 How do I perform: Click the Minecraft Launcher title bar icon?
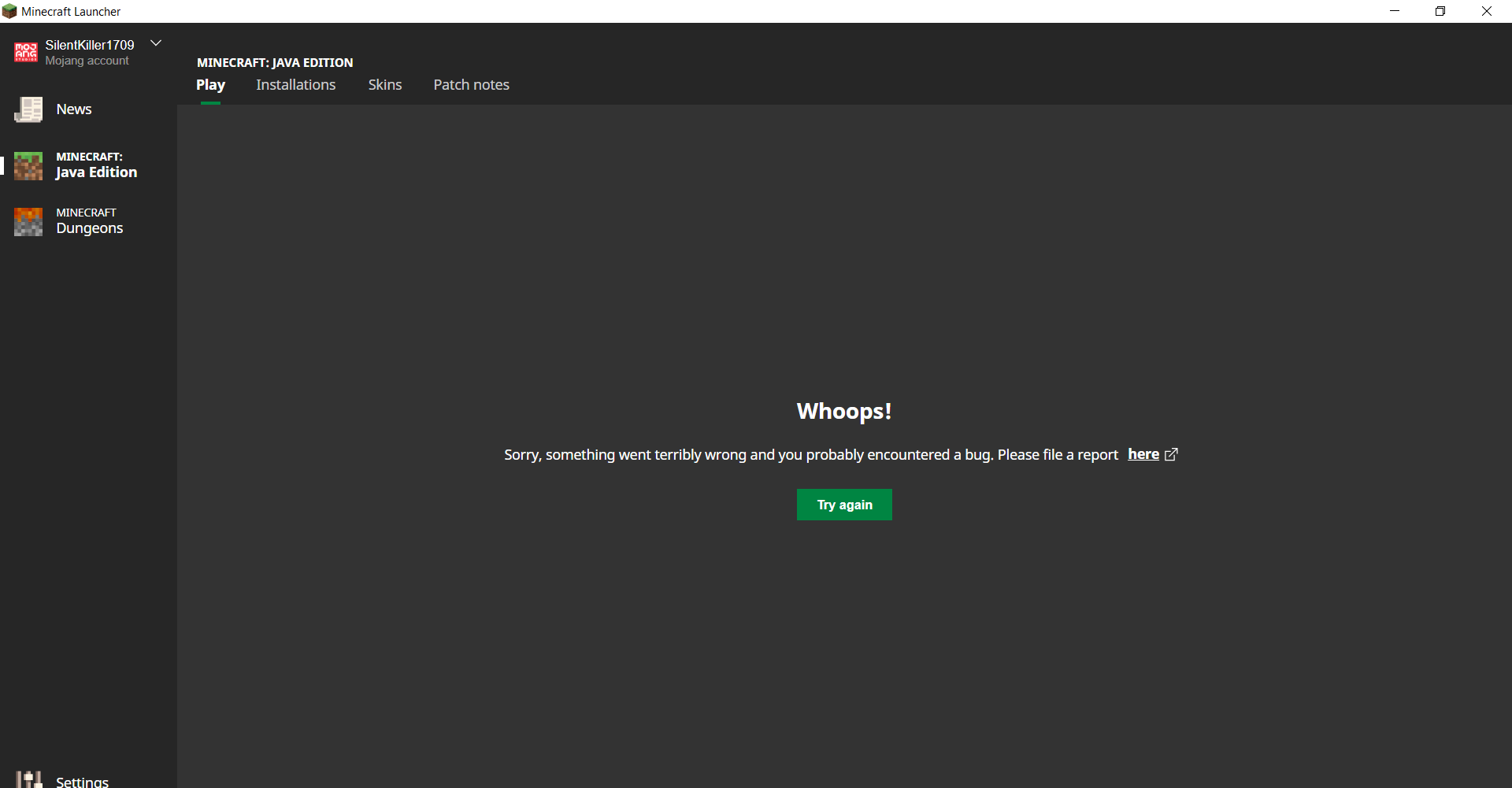point(9,11)
